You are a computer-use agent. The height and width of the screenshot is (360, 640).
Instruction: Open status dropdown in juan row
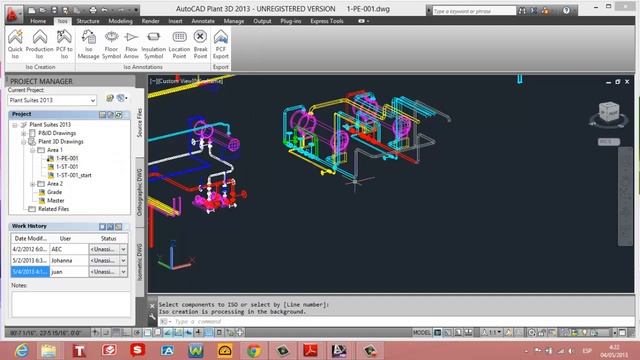(x=123, y=272)
